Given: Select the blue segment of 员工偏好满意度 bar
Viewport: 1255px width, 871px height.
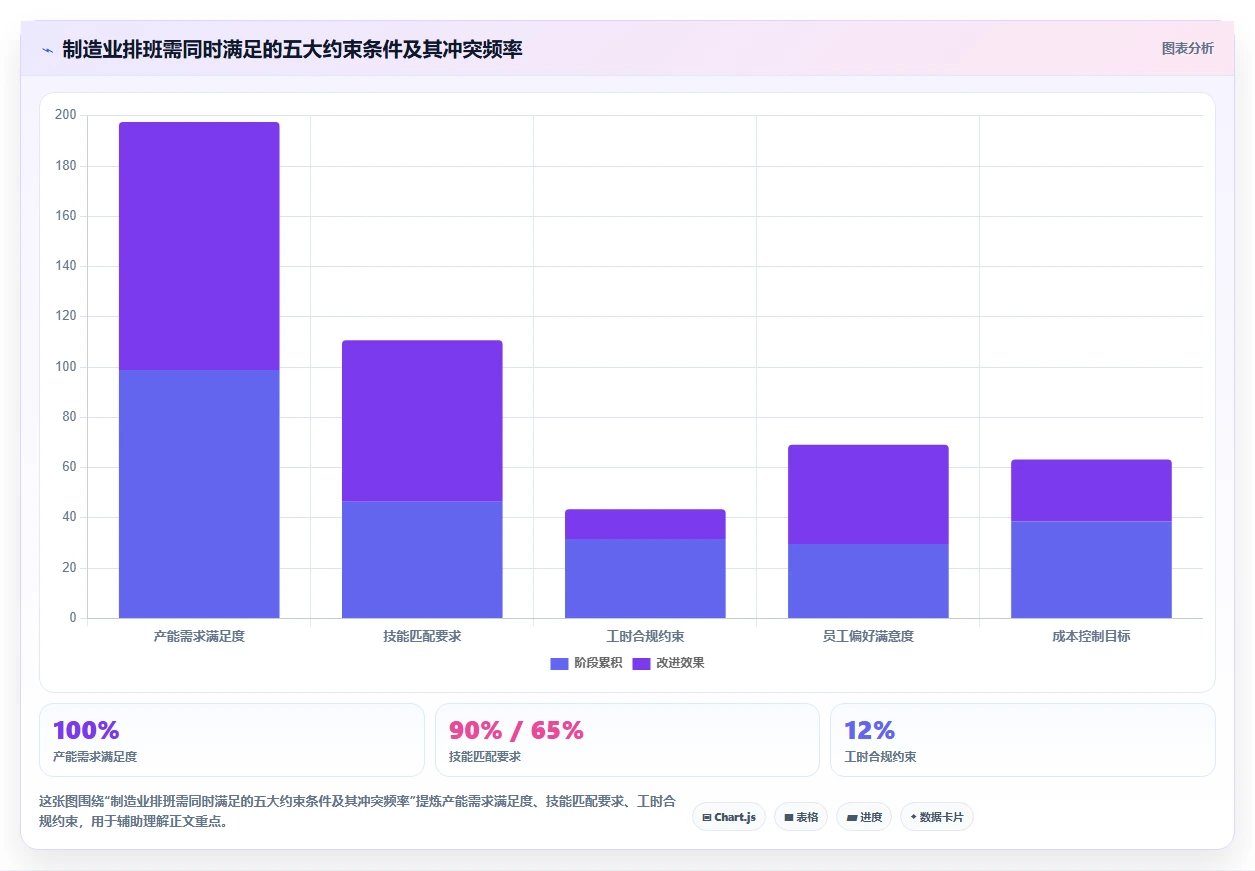Looking at the screenshot, I should 868,581.
